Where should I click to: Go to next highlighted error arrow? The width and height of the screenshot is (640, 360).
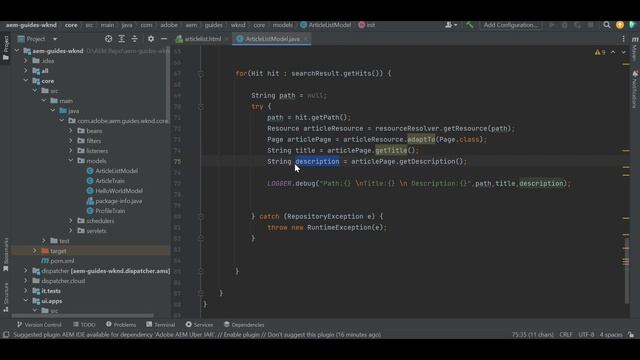coord(623,52)
